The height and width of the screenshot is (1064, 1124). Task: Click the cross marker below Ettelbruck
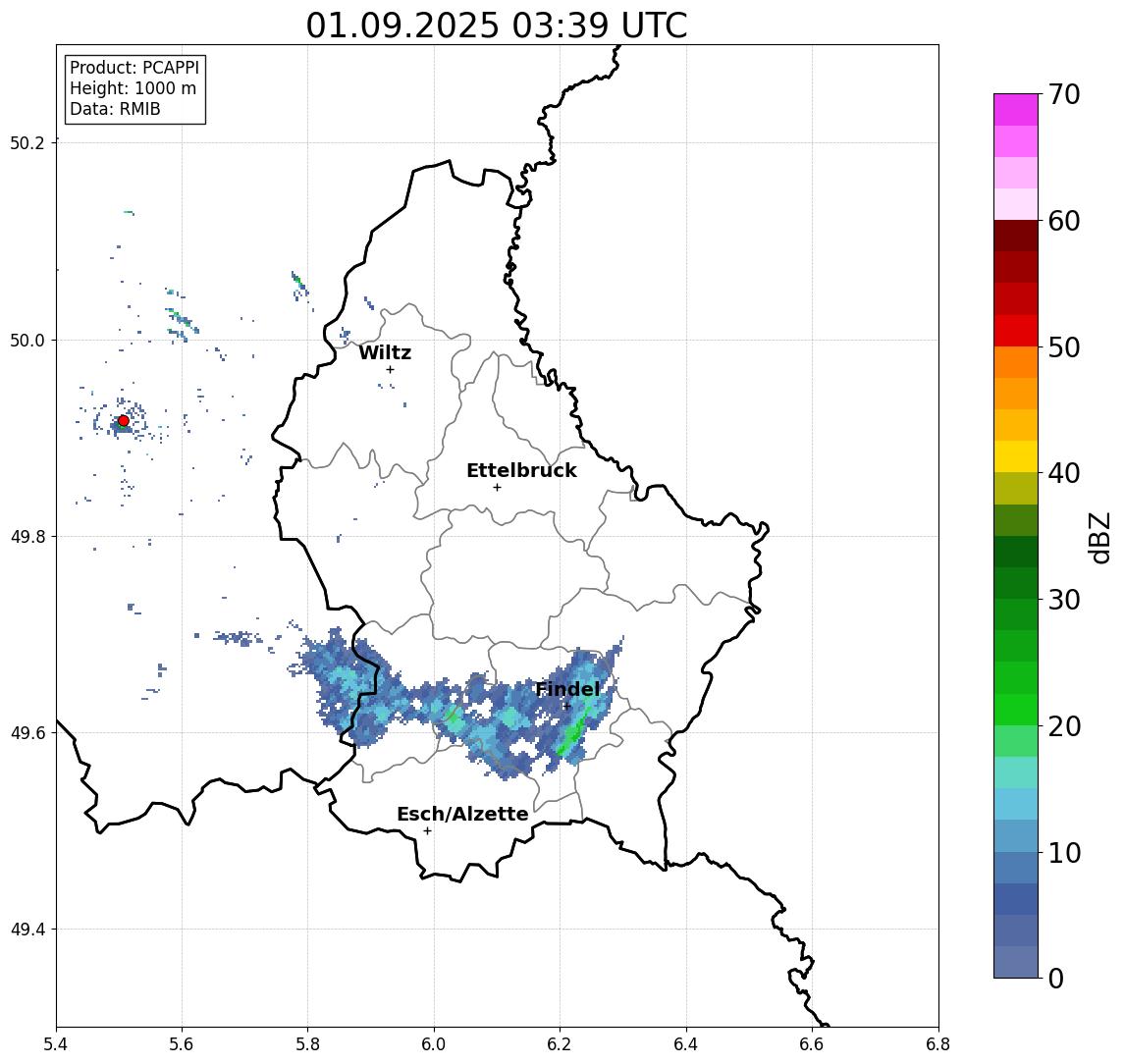click(x=497, y=488)
